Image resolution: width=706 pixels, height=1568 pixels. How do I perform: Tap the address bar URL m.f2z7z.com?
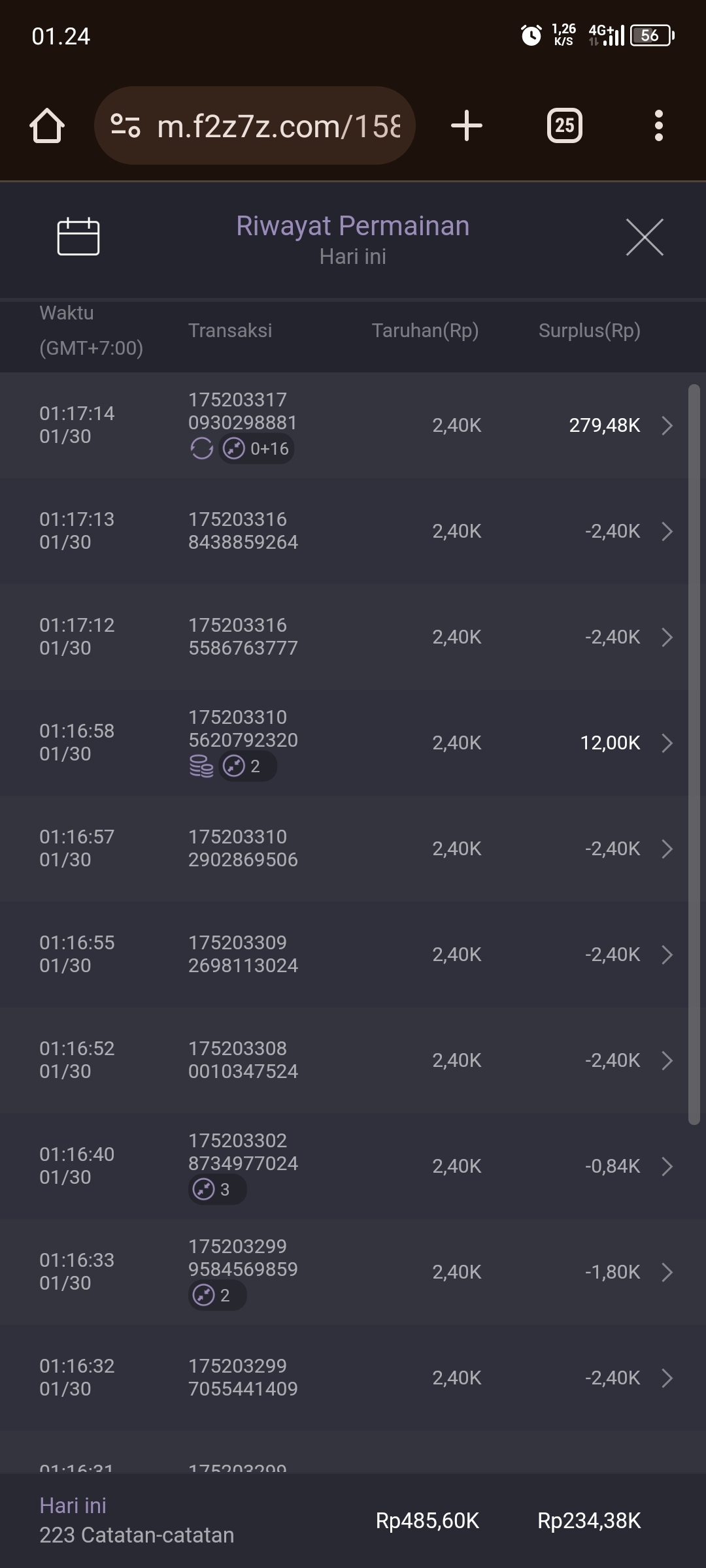pos(278,125)
